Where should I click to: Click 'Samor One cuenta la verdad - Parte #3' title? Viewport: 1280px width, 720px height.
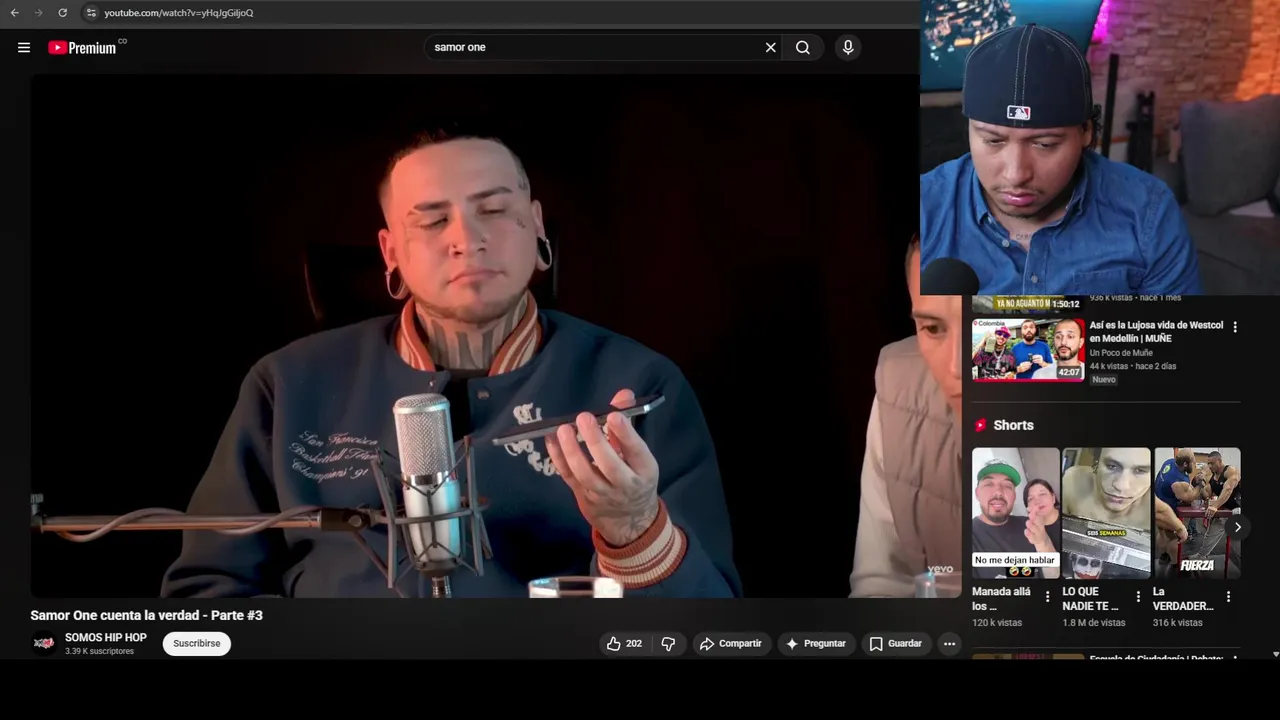tap(146, 615)
